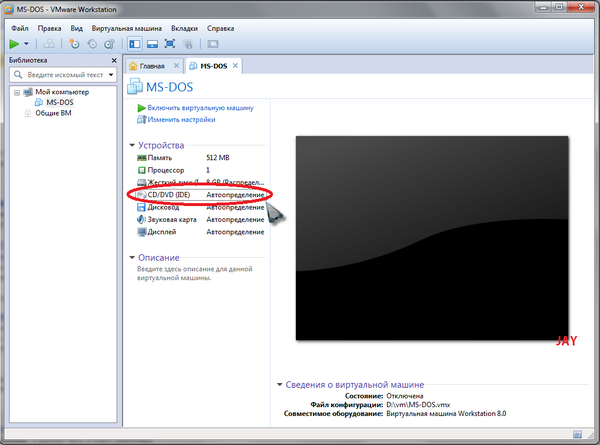Open the Правка menu
The width and height of the screenshot is (600, 445).
49,28
